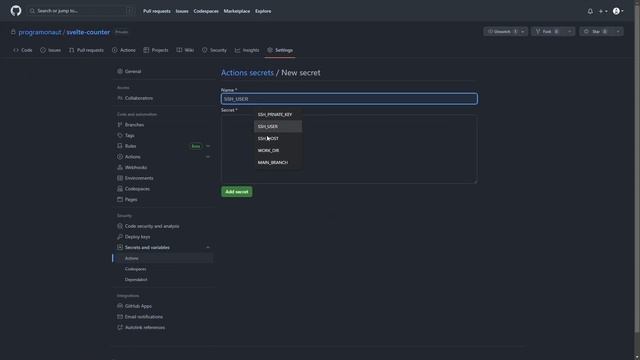Switch to the Code tab
The image size is (640, 360).
(23, 50)
